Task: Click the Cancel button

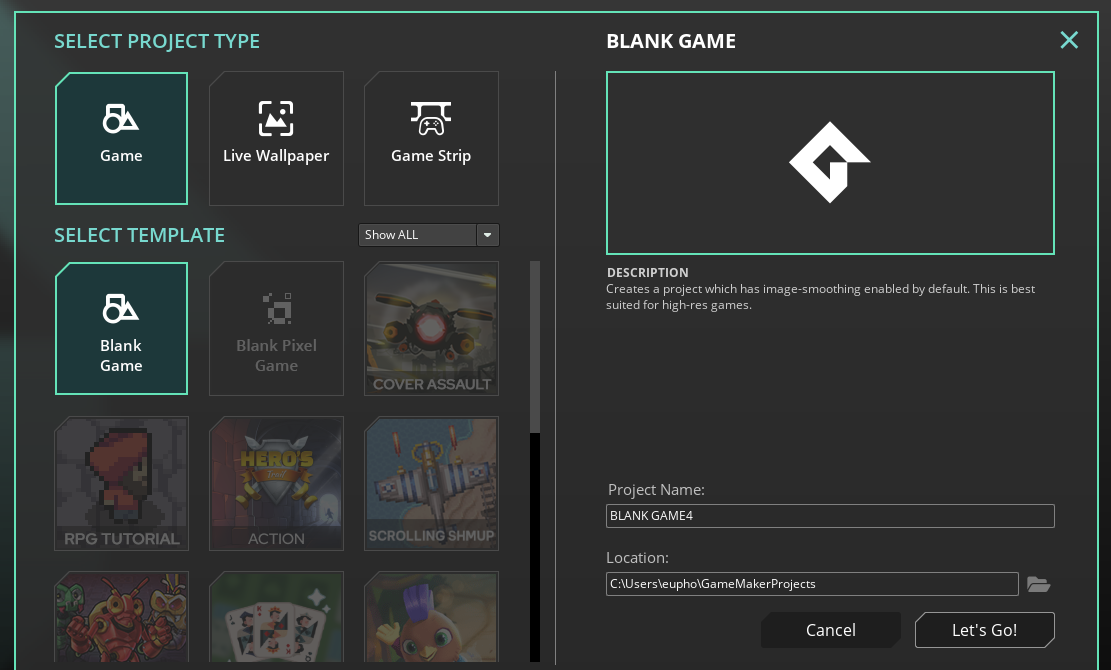Action: 830,630
